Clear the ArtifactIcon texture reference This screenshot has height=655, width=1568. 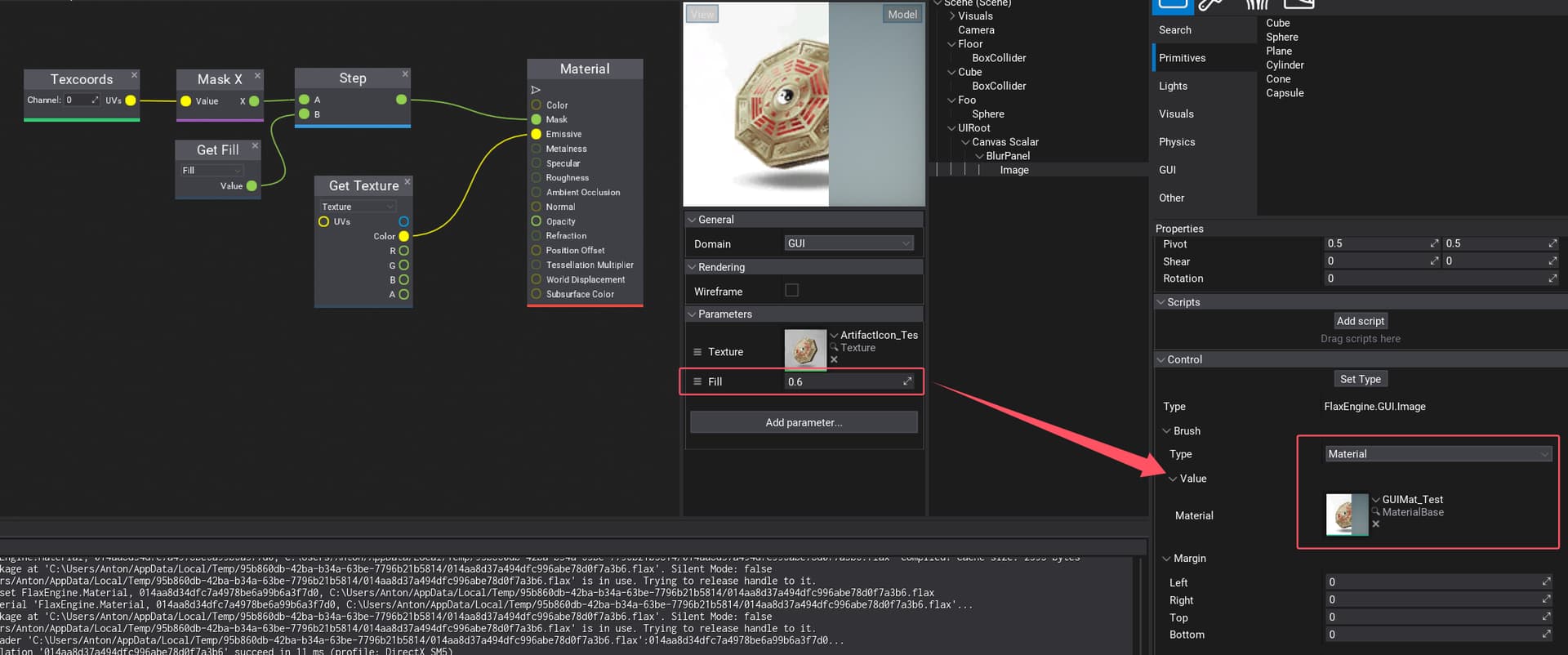834,360
